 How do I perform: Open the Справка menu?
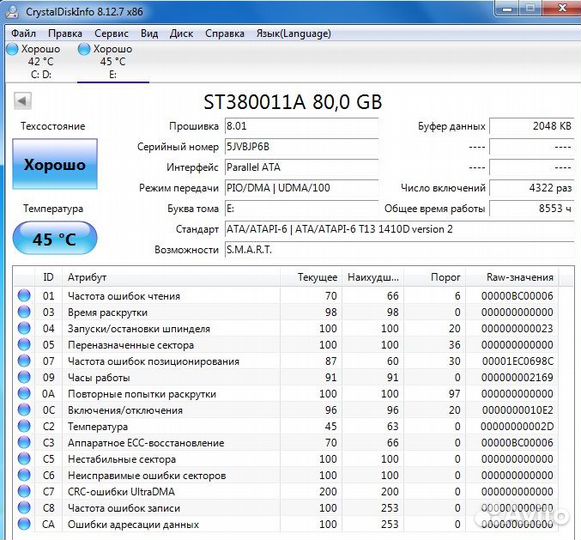coord(225,33)
